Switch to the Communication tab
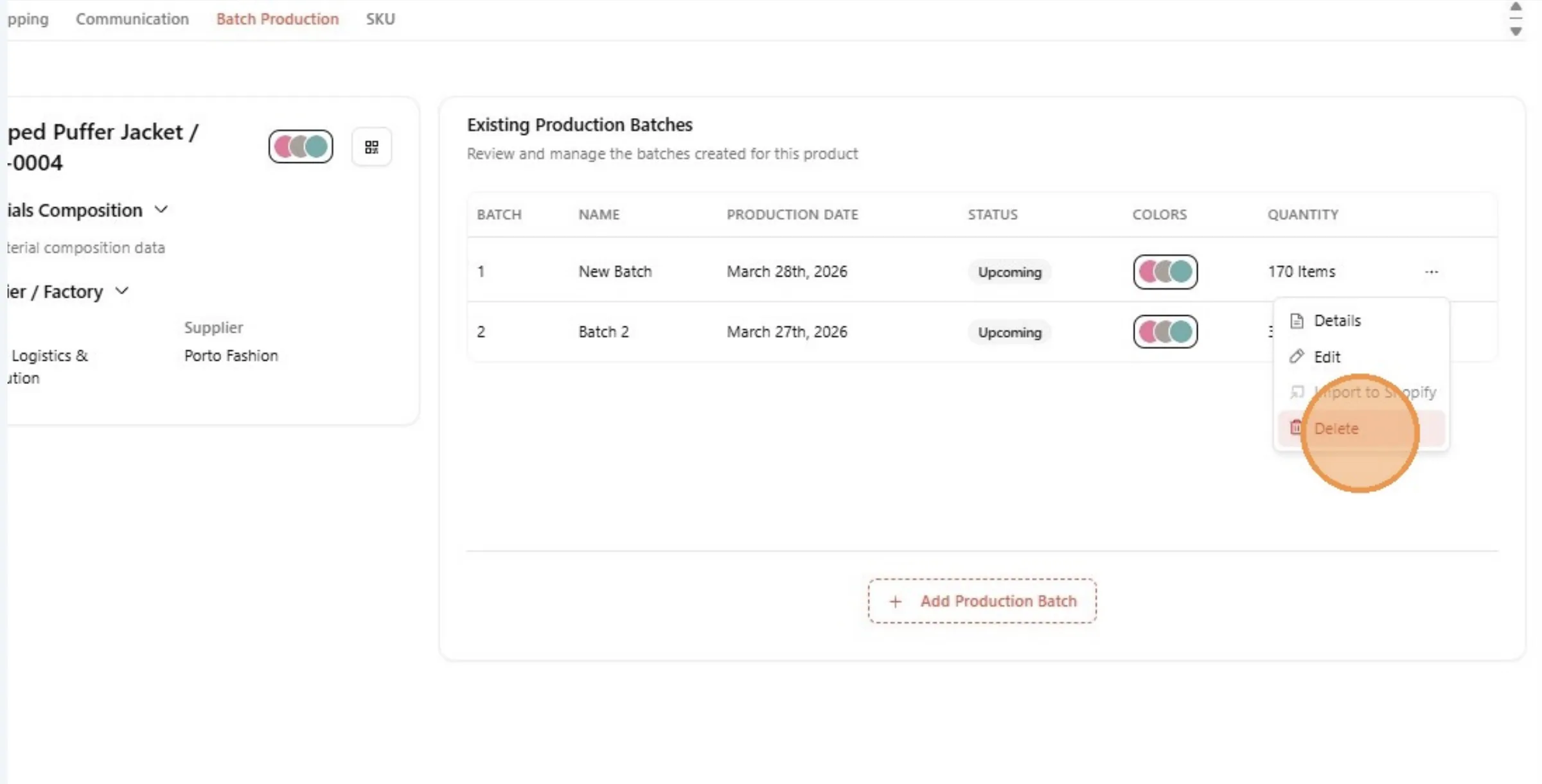Screen dimensions: 1542x784 [132, 19]
